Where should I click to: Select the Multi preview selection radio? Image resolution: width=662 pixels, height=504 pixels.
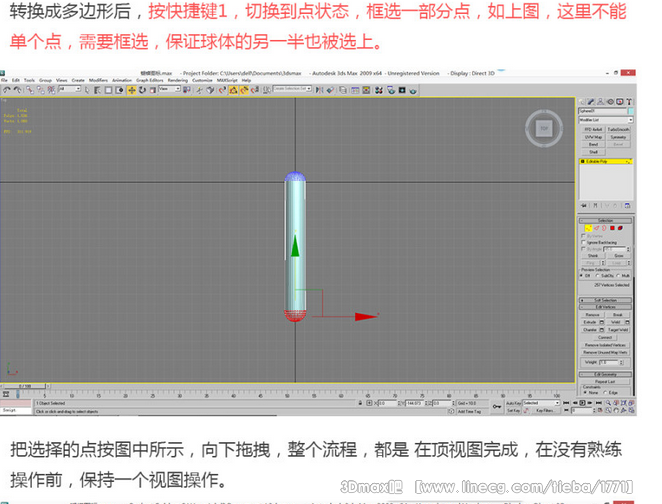[618, 276]
